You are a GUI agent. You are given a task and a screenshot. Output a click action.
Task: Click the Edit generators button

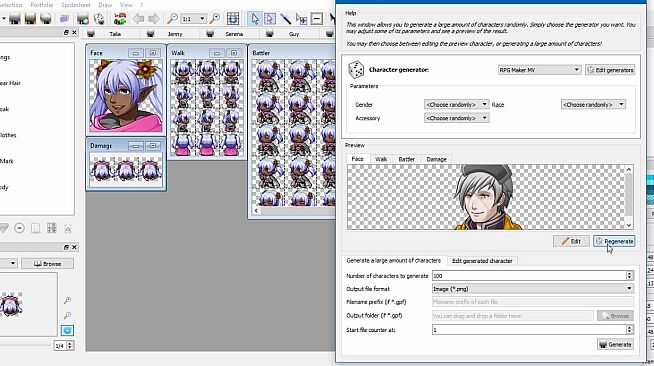(x=610, y=70)
